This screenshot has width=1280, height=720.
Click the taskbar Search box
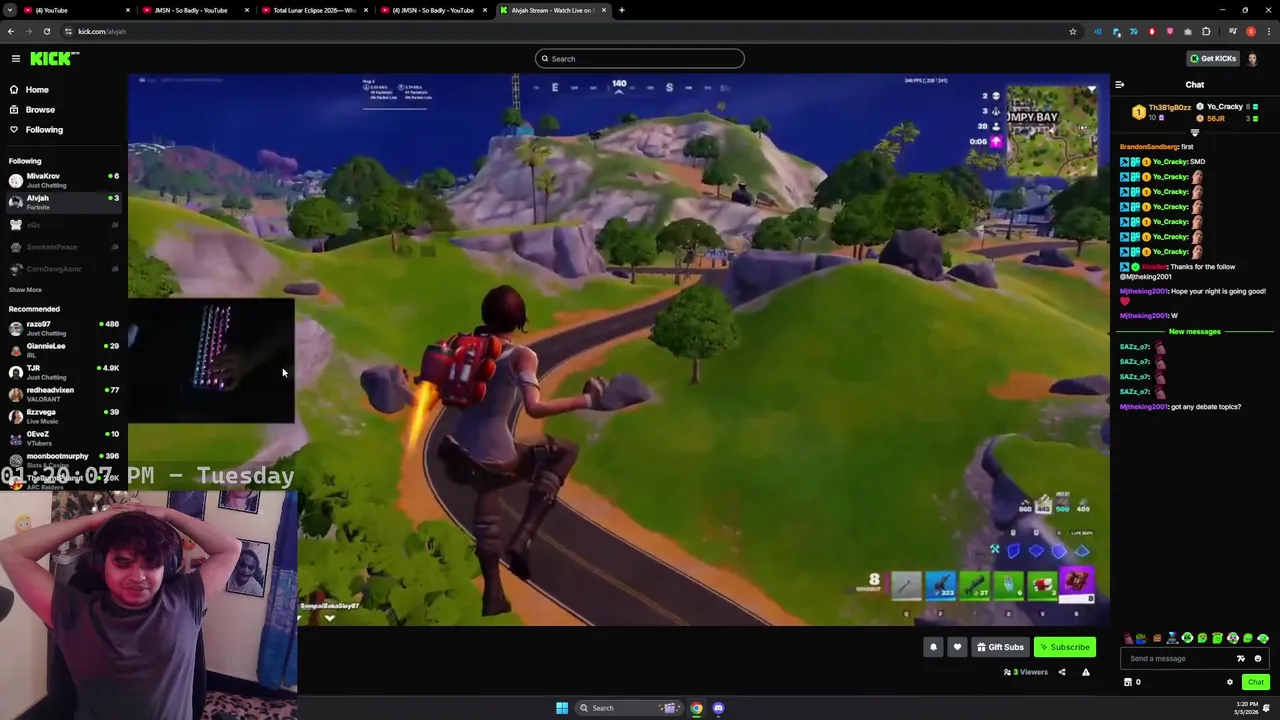[x=628, y=708]
